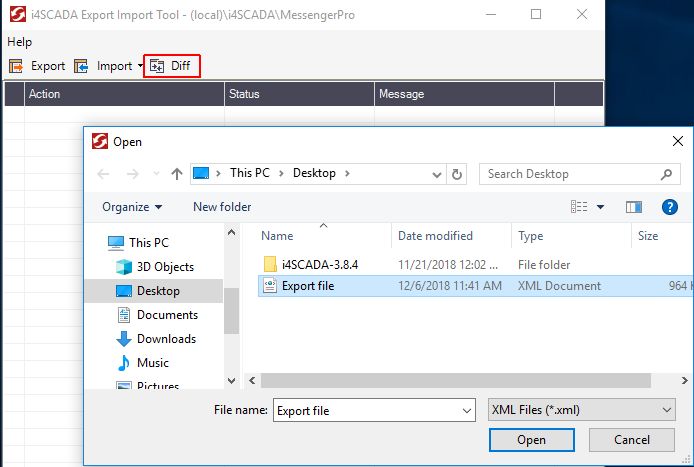Click This PC in address bar
Image resolution: width=694 pixels, height=467 pixels.
(250, 173)
